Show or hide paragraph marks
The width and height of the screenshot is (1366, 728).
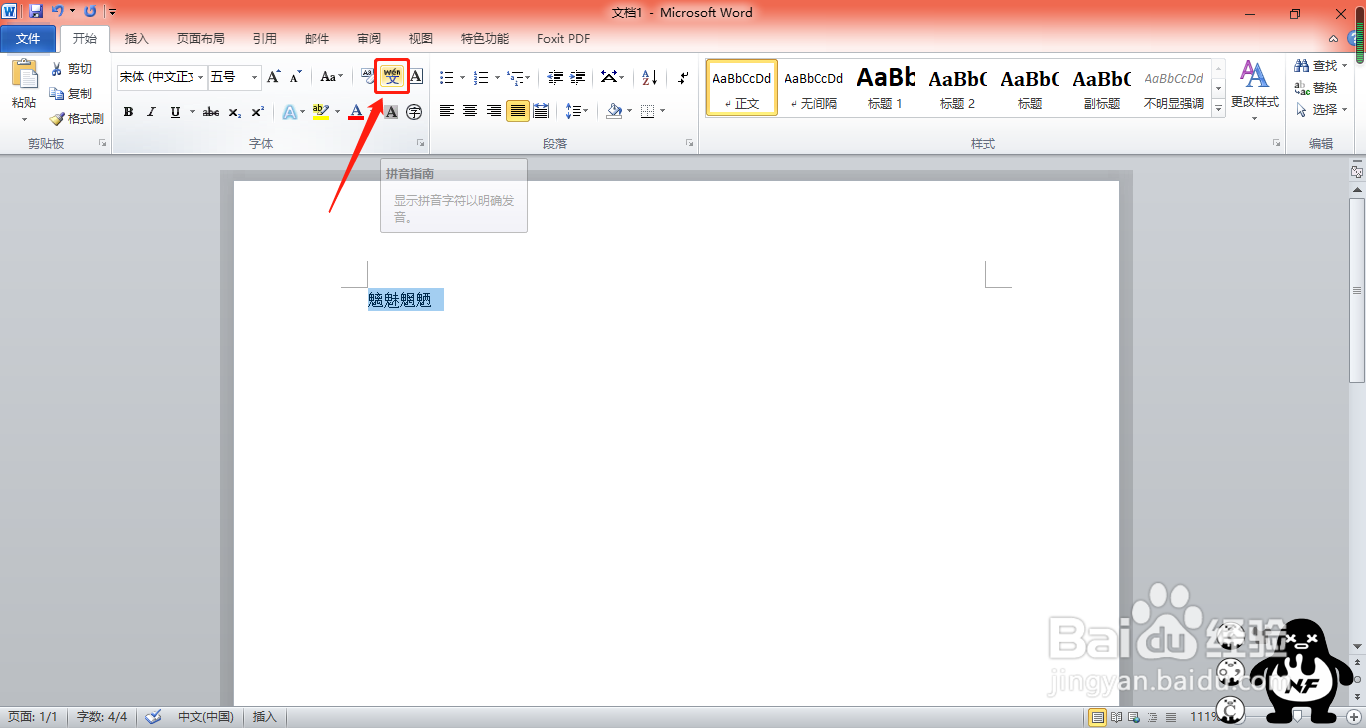[x=683, y=77]
